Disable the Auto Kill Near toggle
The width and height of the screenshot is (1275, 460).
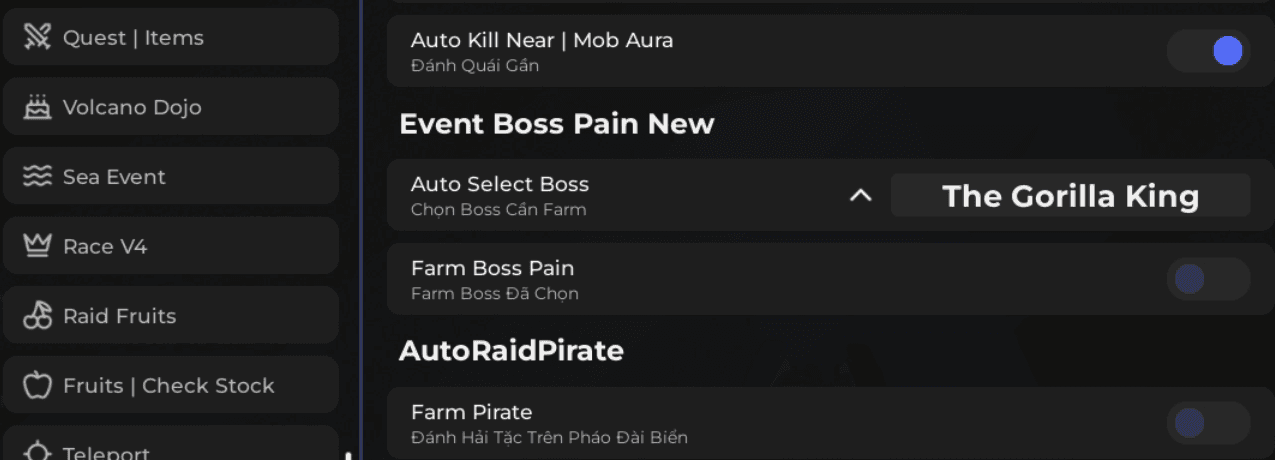click(1208, 51)
